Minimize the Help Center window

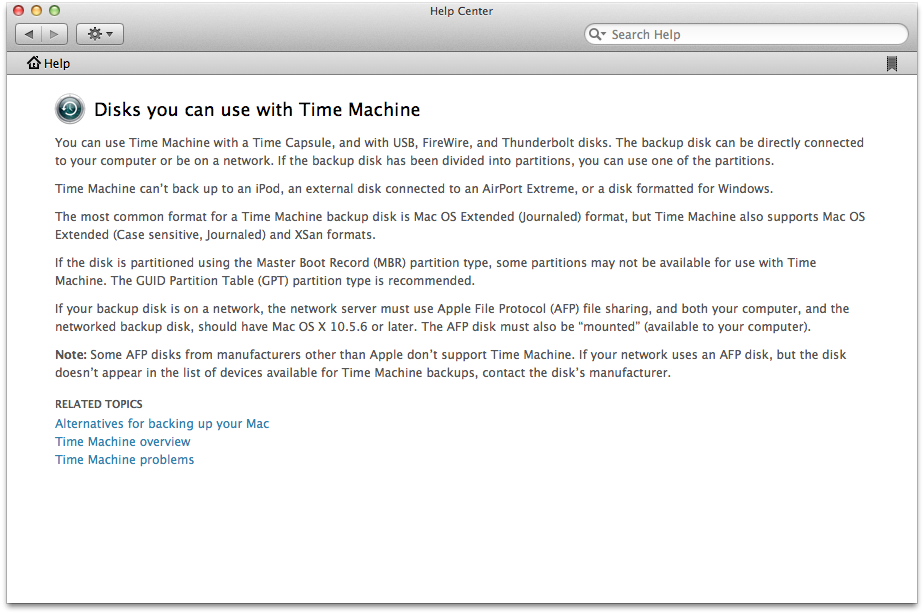coord(37,11)
